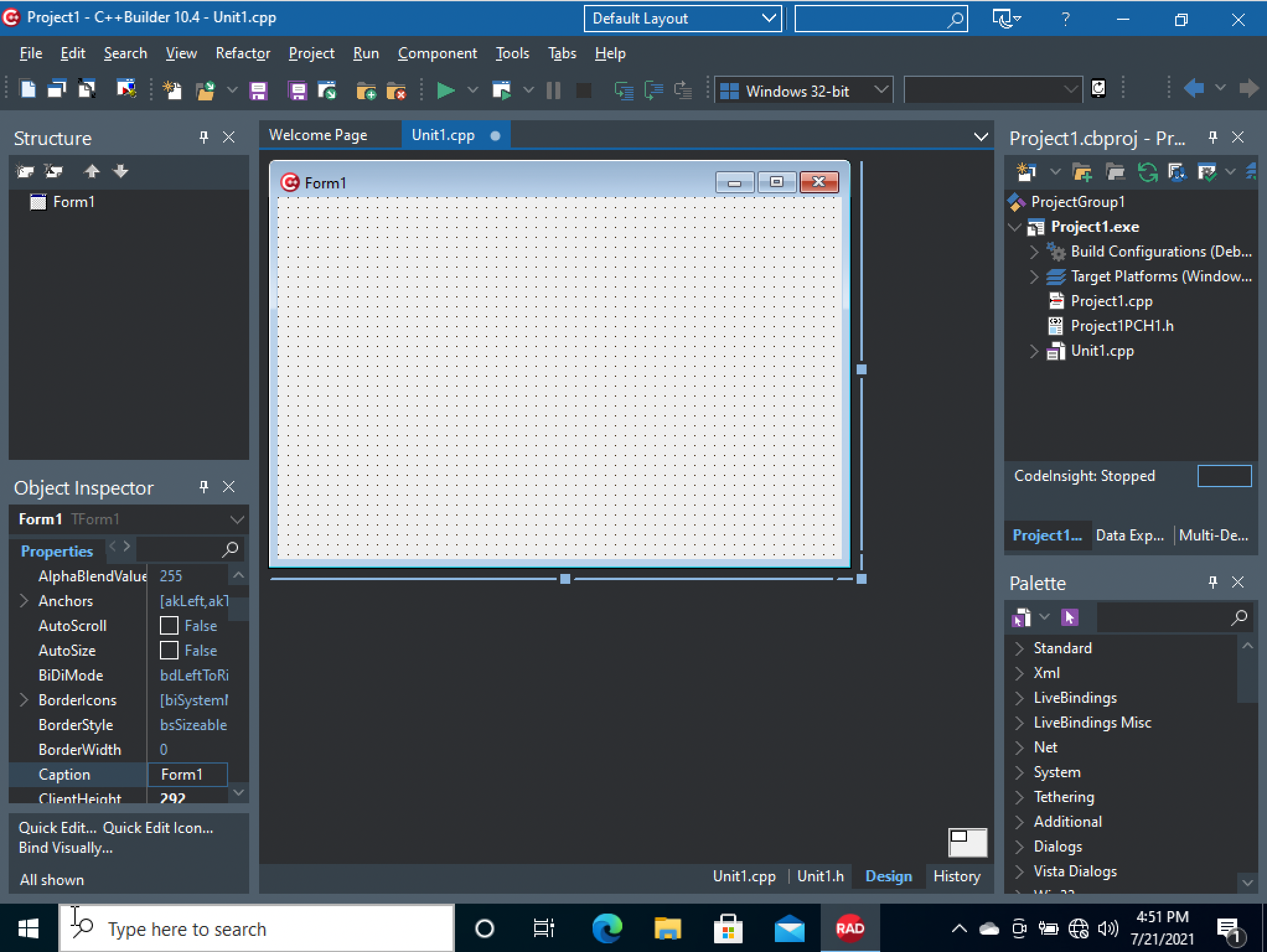The width and height of the screenshot is (1267, 952).
Task: Open File Explorer from taskbar
Action: point(668,928)
